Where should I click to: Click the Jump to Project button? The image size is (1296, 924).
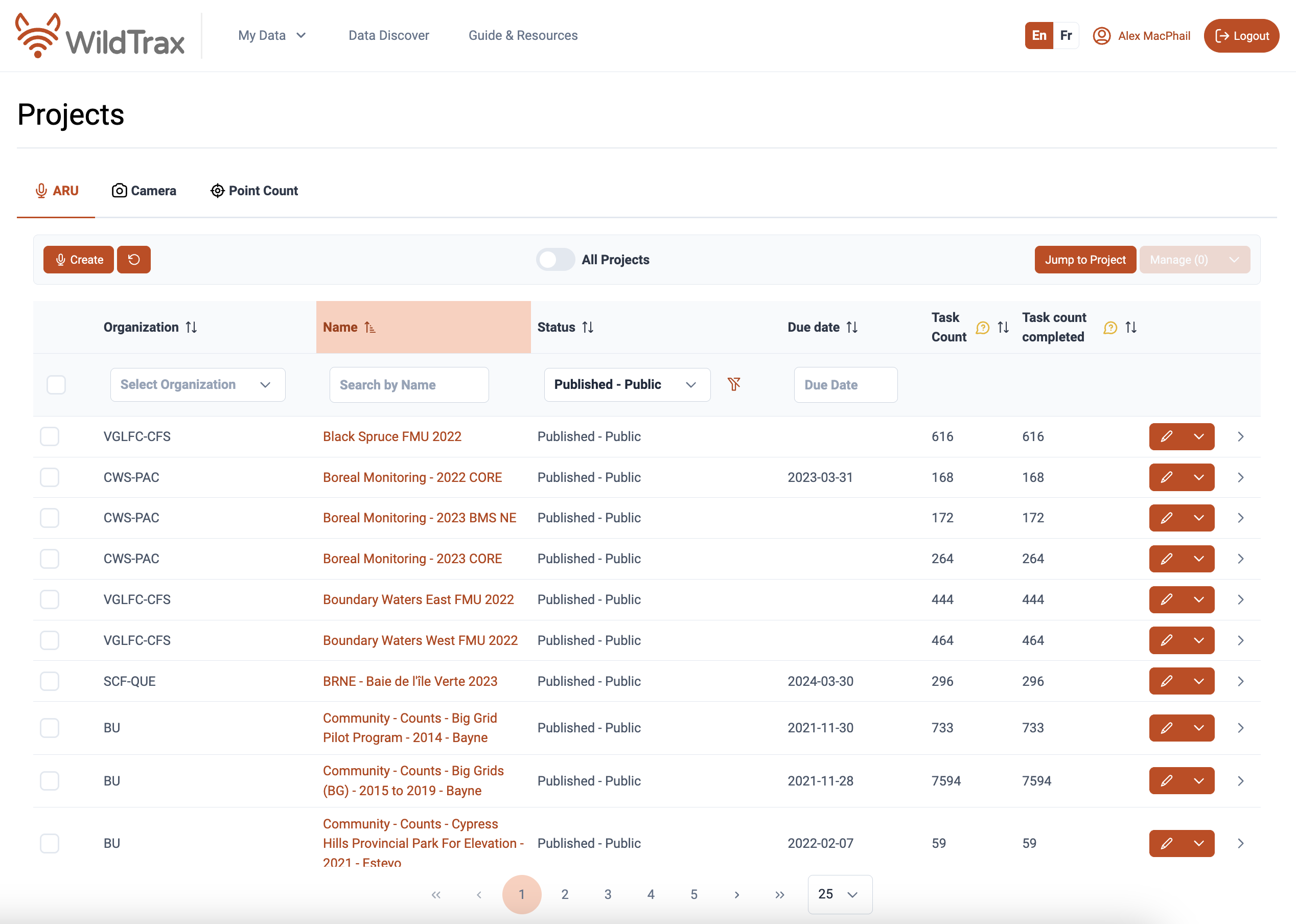pyautogui.click(x=1084, y=260)
